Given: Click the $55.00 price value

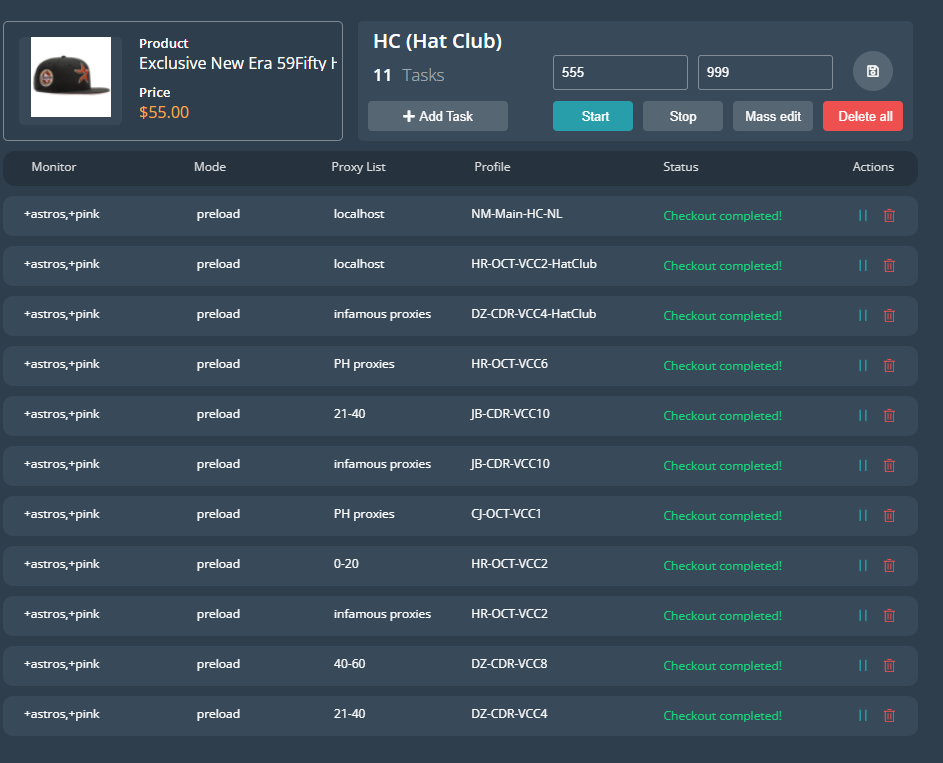Looking at the screenshot, I should pyautogui.click(x=164, y=112).
